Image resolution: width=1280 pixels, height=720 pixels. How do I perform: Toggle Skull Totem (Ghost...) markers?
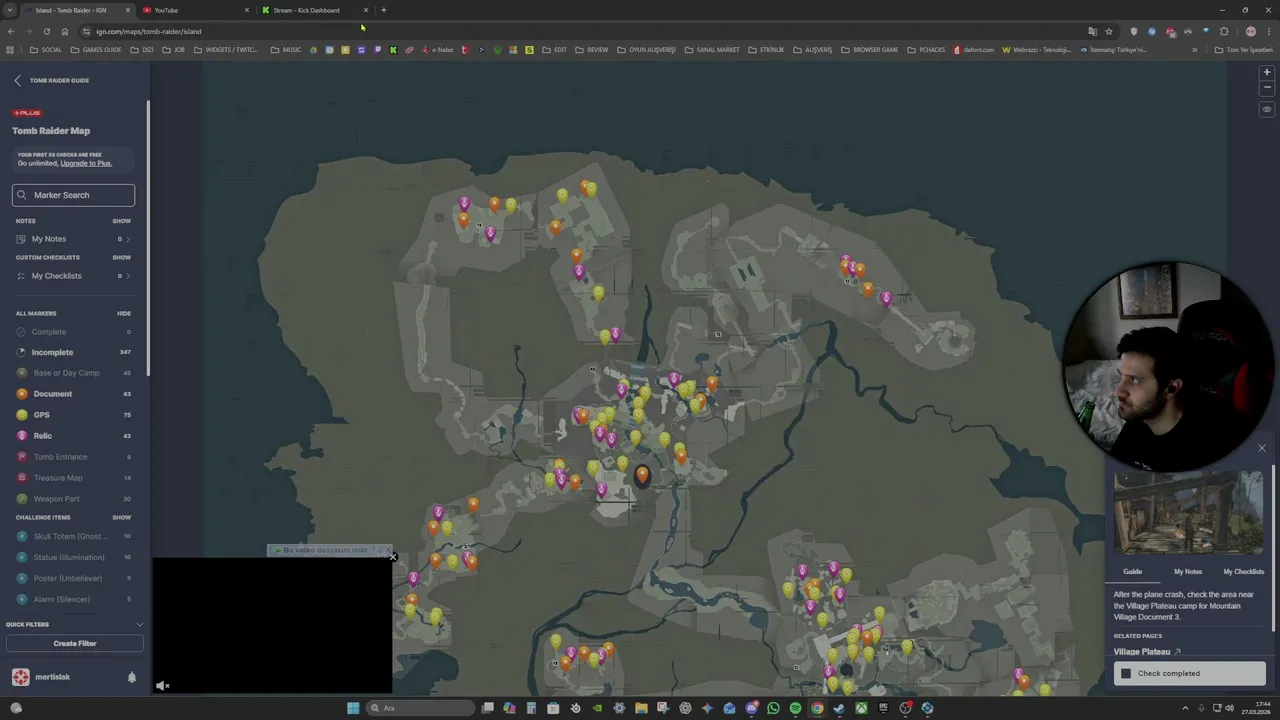pyautogui.click(x=73, y=536)
